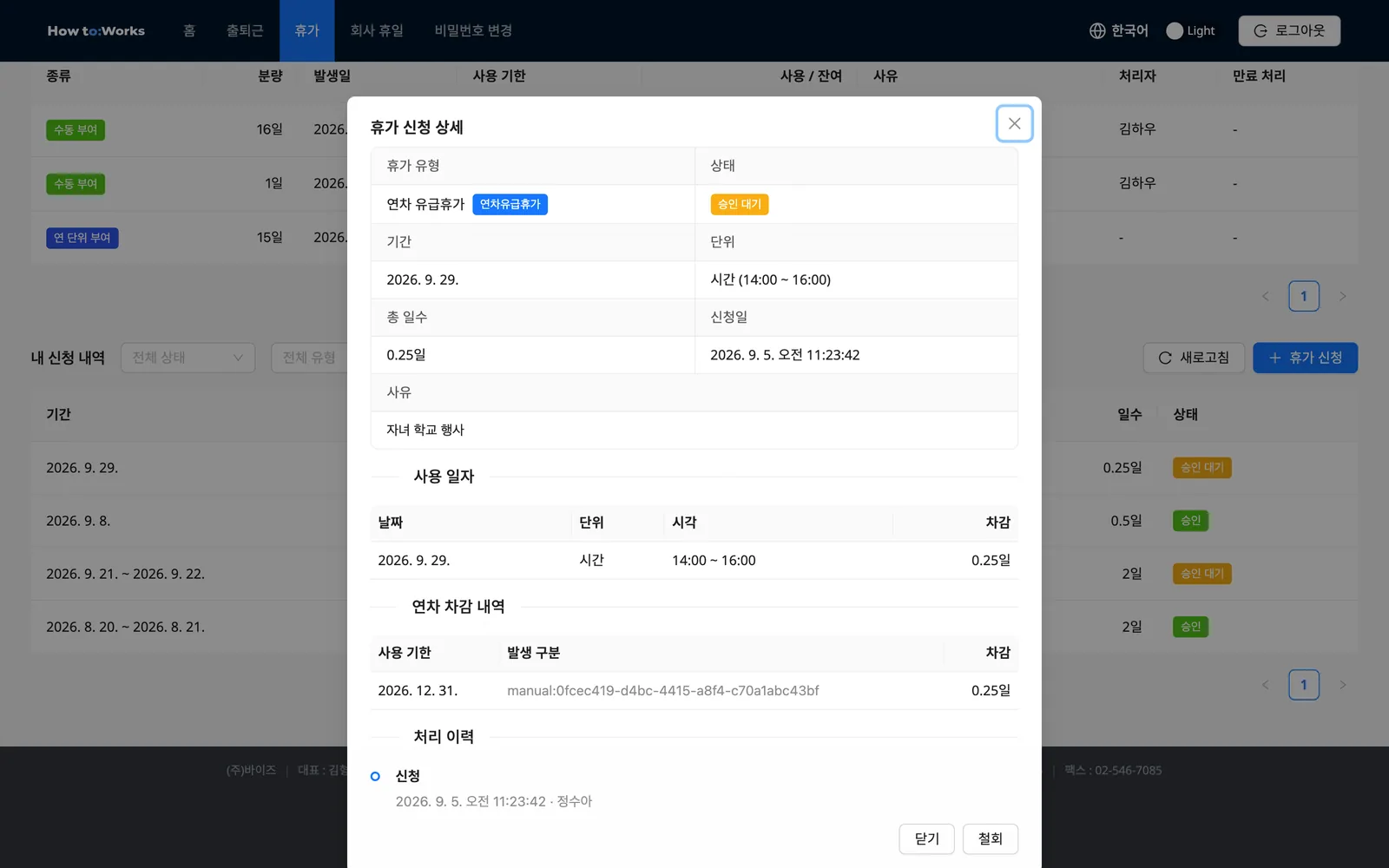Click the 승인 badge in 0.5일 row
The height and width of the screenshot is (868, 1389).
(x=1190, y=521)
